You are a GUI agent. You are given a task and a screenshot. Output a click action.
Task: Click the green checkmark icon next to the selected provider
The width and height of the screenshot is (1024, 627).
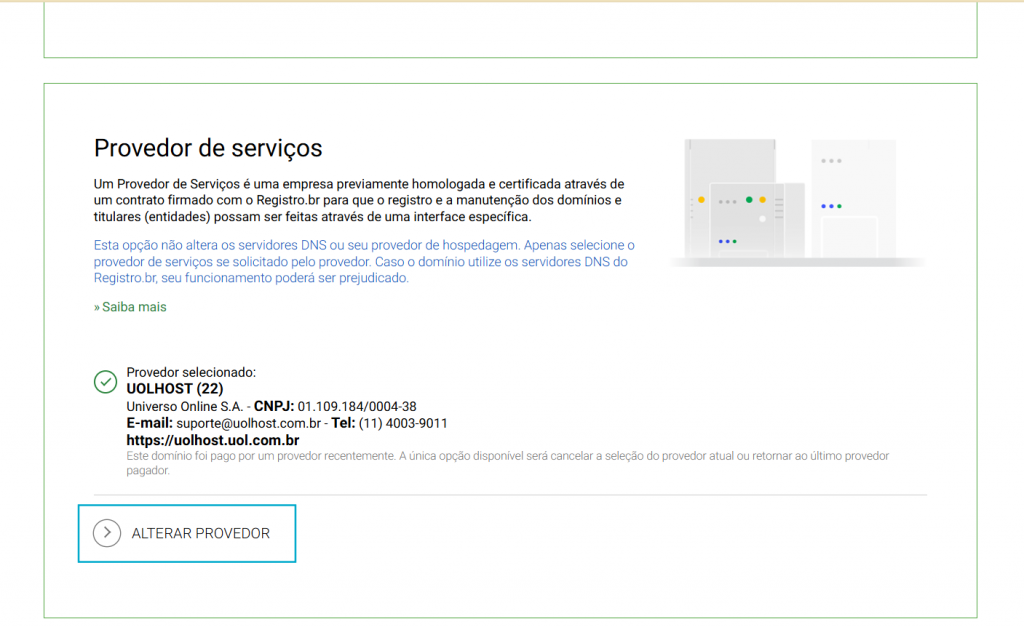(105, 381)
